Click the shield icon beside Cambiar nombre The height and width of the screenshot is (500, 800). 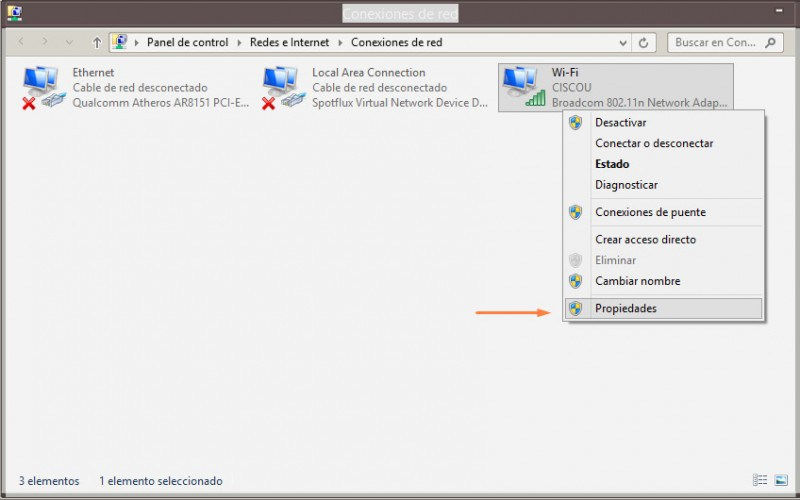pyautogui.click(x=576, y=281)
